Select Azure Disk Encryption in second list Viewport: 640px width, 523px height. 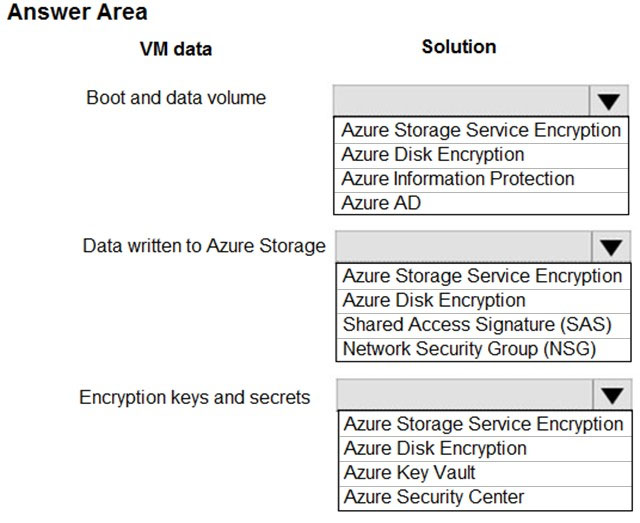point(483,301)
